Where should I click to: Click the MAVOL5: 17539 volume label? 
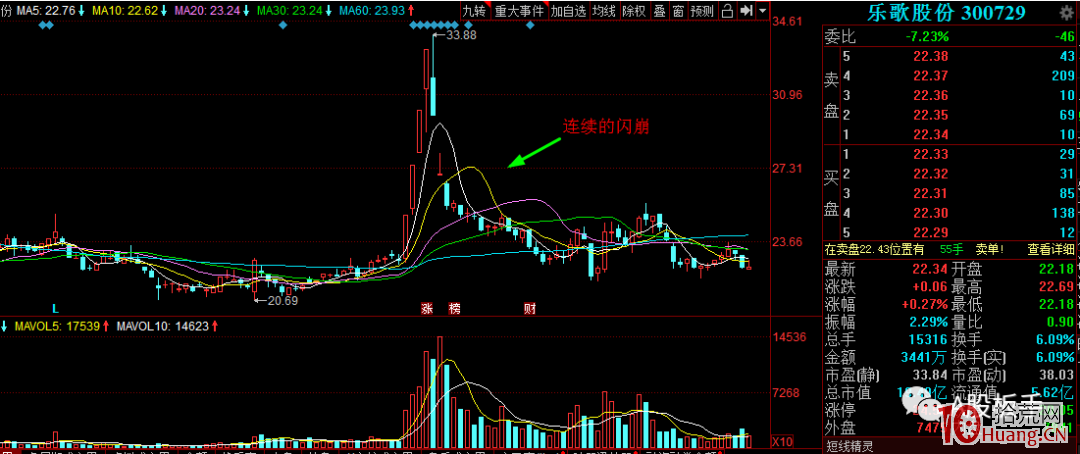[56, 327]
